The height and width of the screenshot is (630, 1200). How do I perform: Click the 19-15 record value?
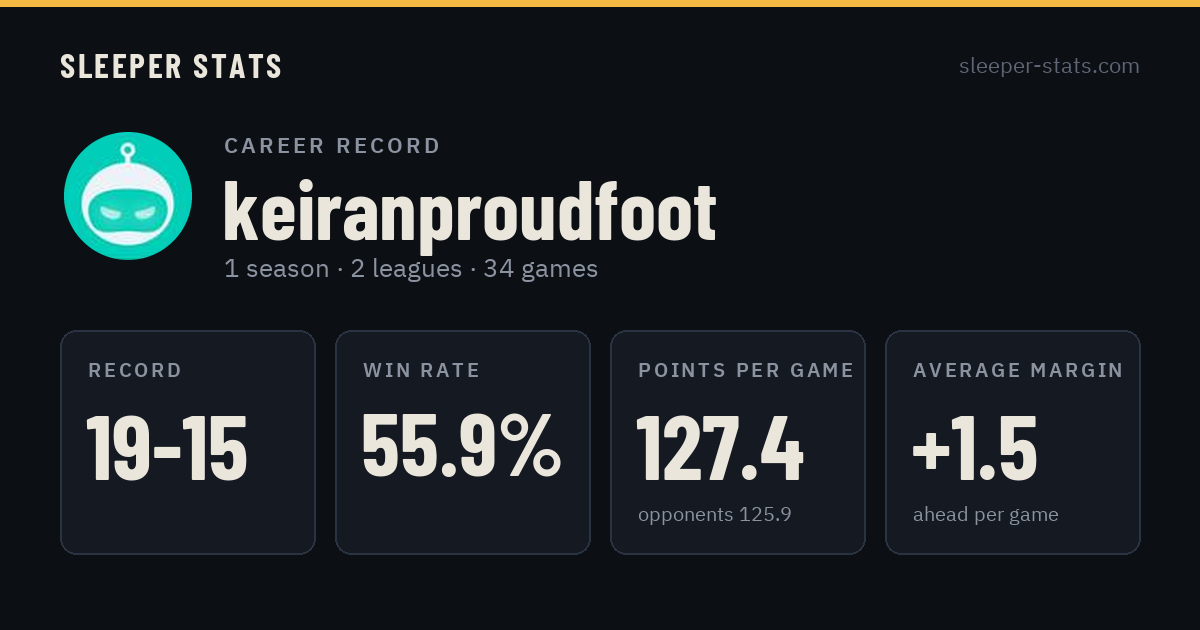167,449
